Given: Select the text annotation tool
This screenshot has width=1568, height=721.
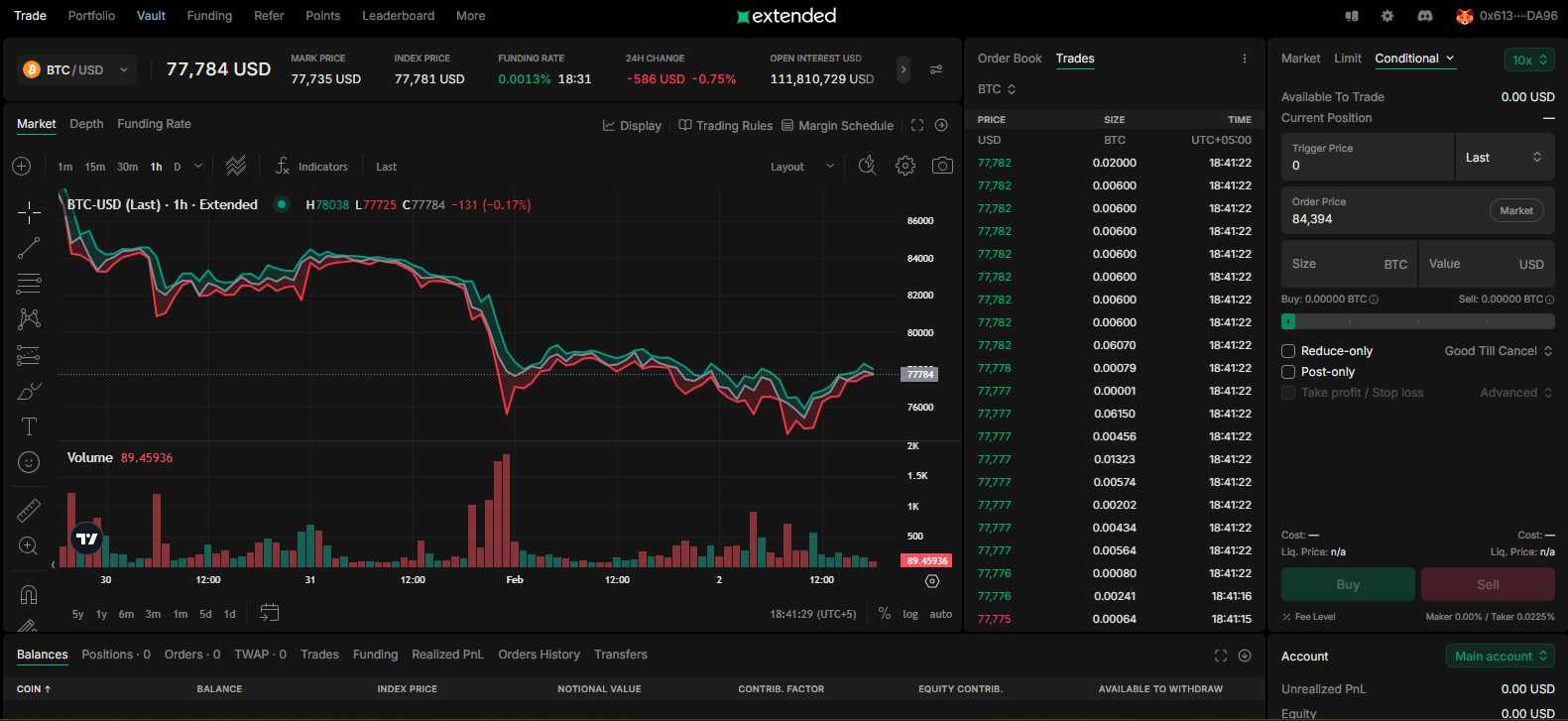Looking at the screenshot, I should (x=29, y=426).
